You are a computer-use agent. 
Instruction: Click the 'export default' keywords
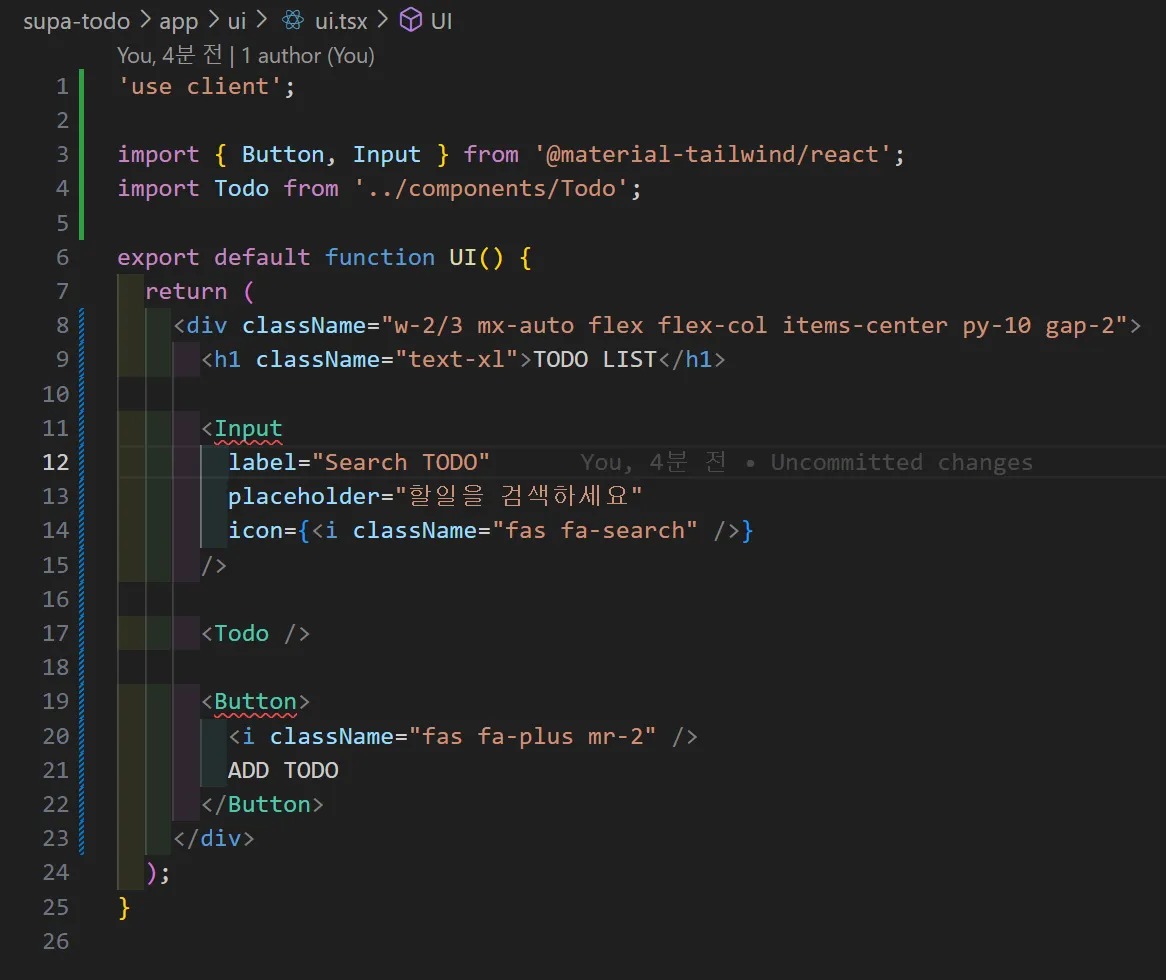214,257
